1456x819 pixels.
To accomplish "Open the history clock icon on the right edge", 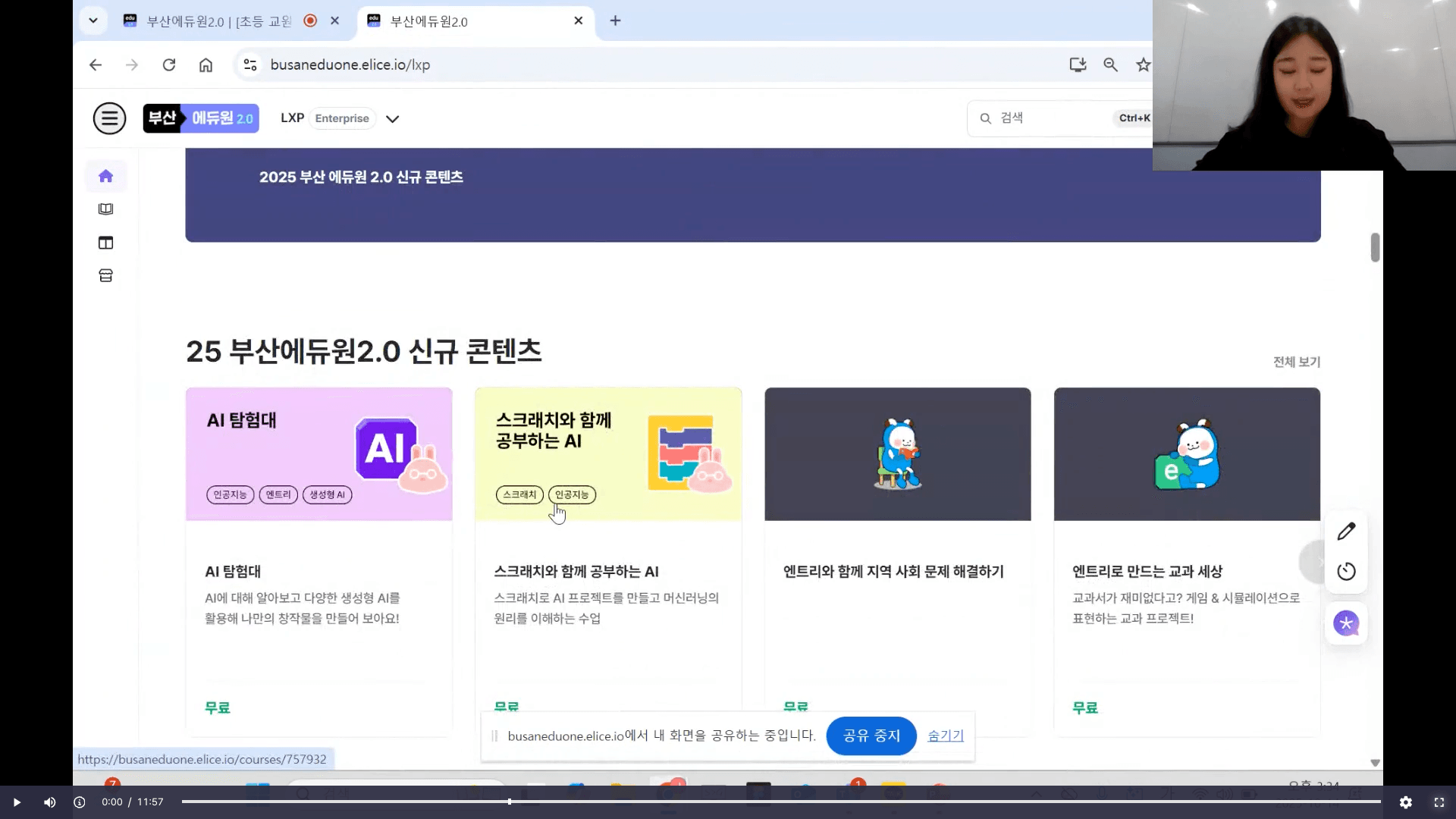I will coord(1347,571).
